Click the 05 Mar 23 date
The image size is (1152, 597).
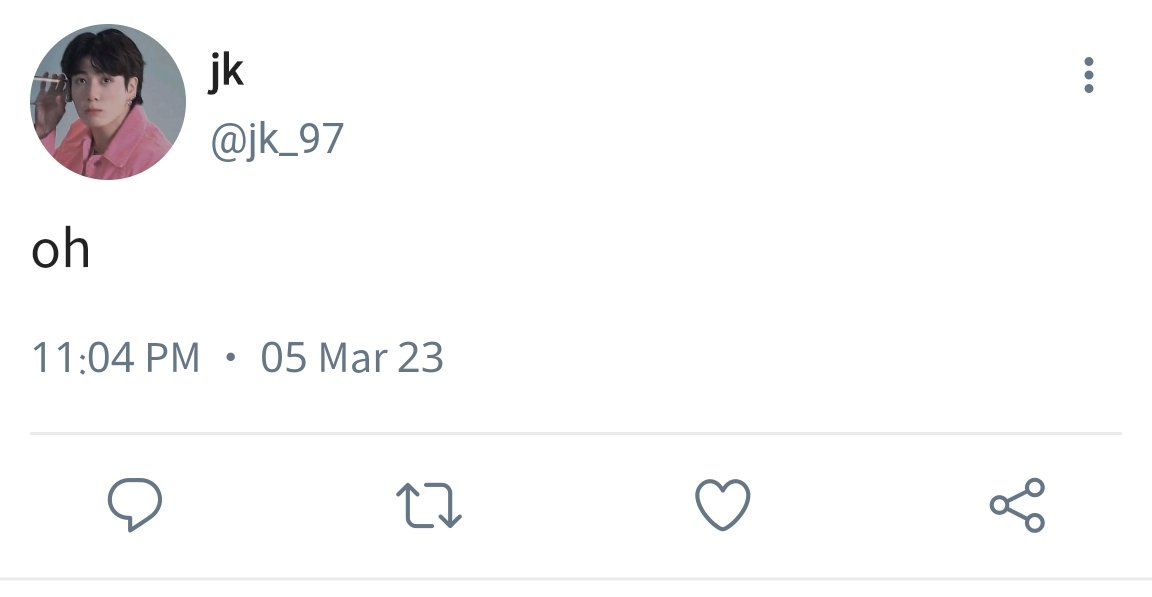point(352,358)
